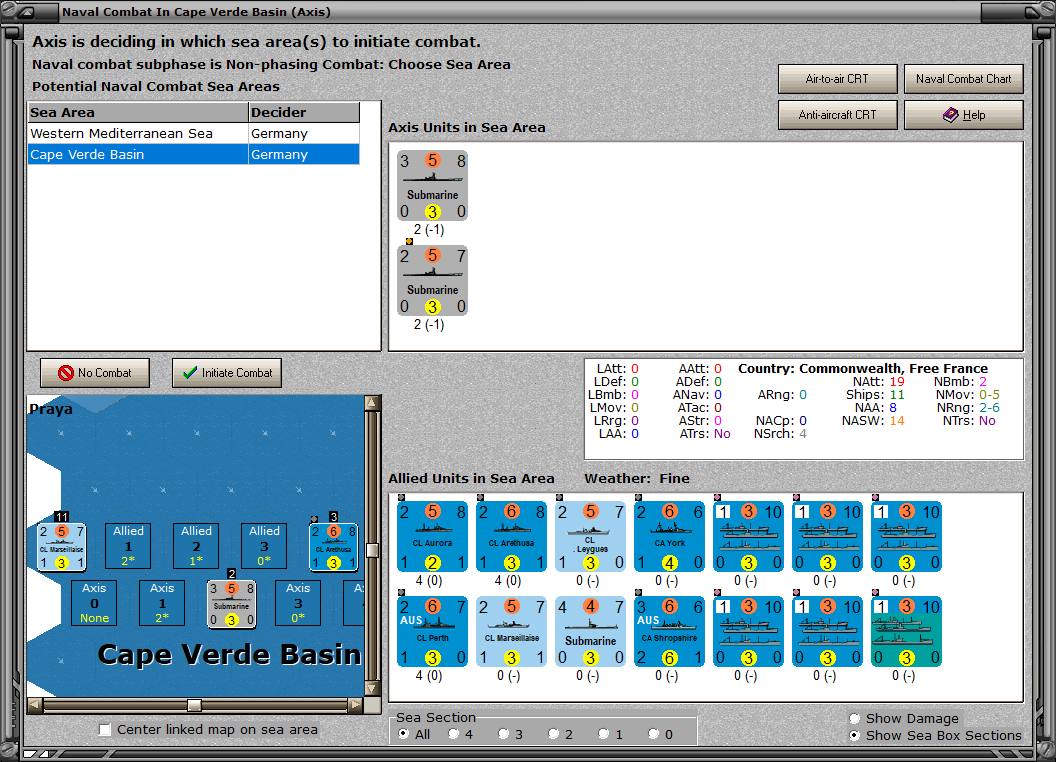Viewport: 1056px width, 762px height.
Task: Select the CA York counter
Action: [x=669, y=537]
